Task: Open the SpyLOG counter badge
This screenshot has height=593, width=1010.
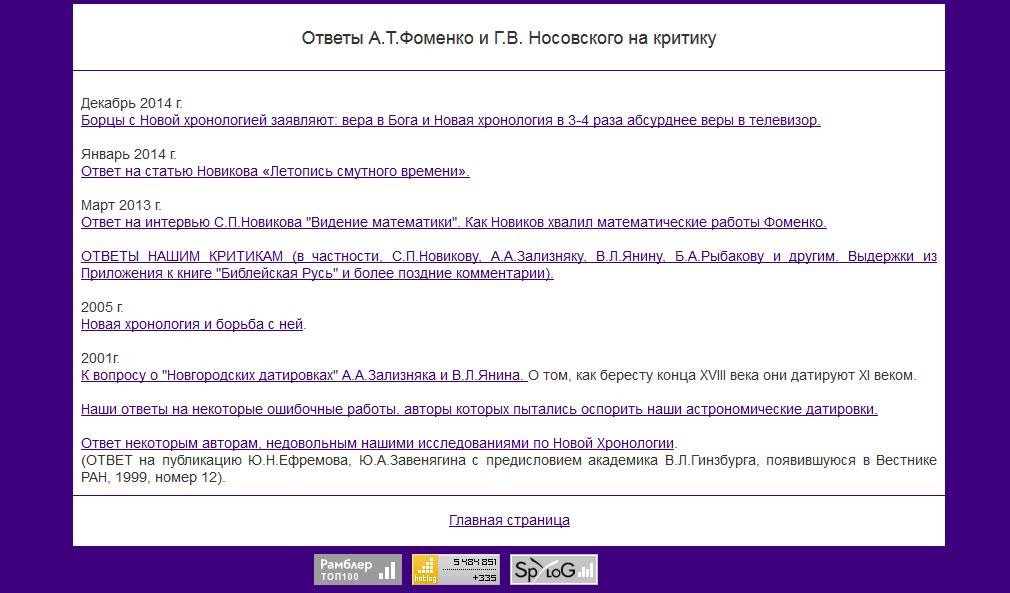Action: pyautogui.click(x=554, y=569)
